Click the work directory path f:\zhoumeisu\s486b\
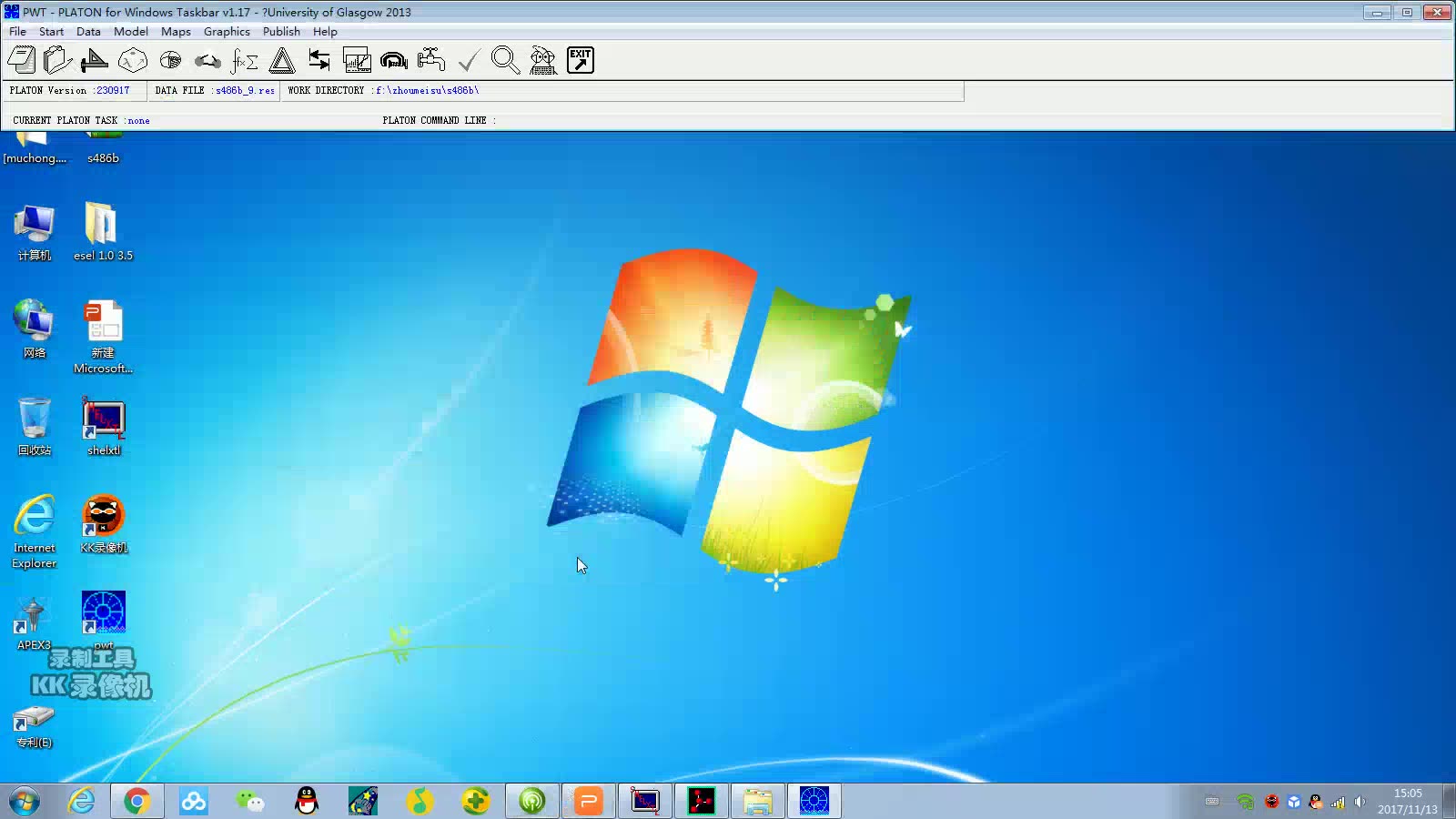The width and height of the screenshot is (1456, 819). 427,90
